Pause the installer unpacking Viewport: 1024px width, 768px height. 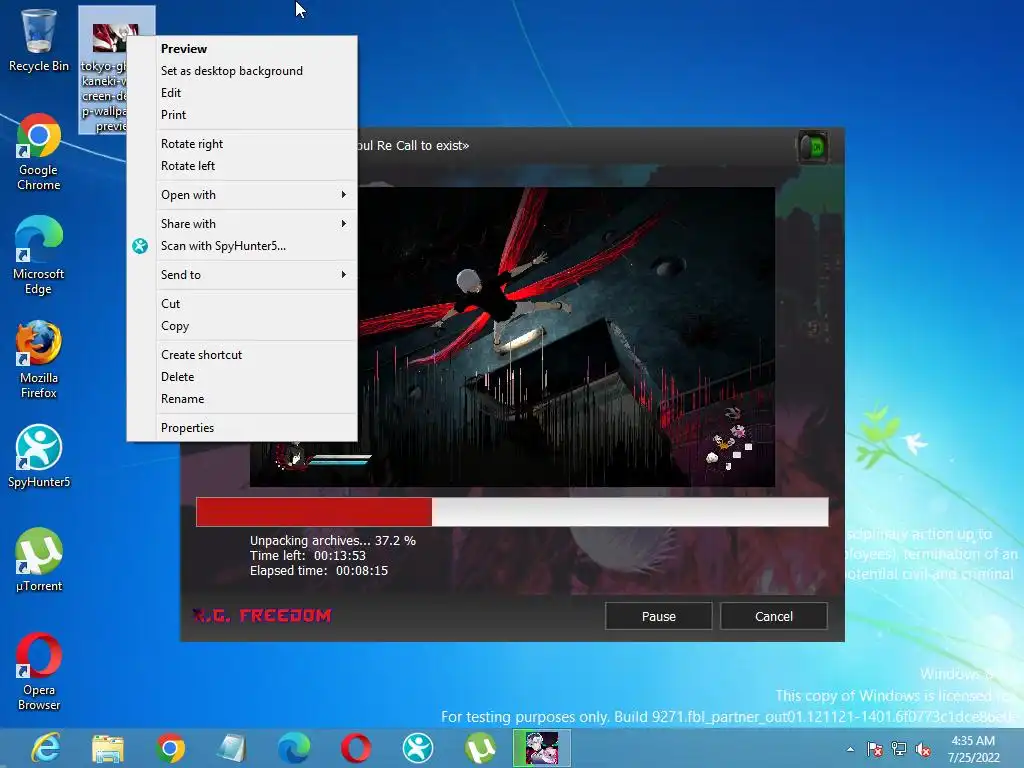click(x=658, y=616)
